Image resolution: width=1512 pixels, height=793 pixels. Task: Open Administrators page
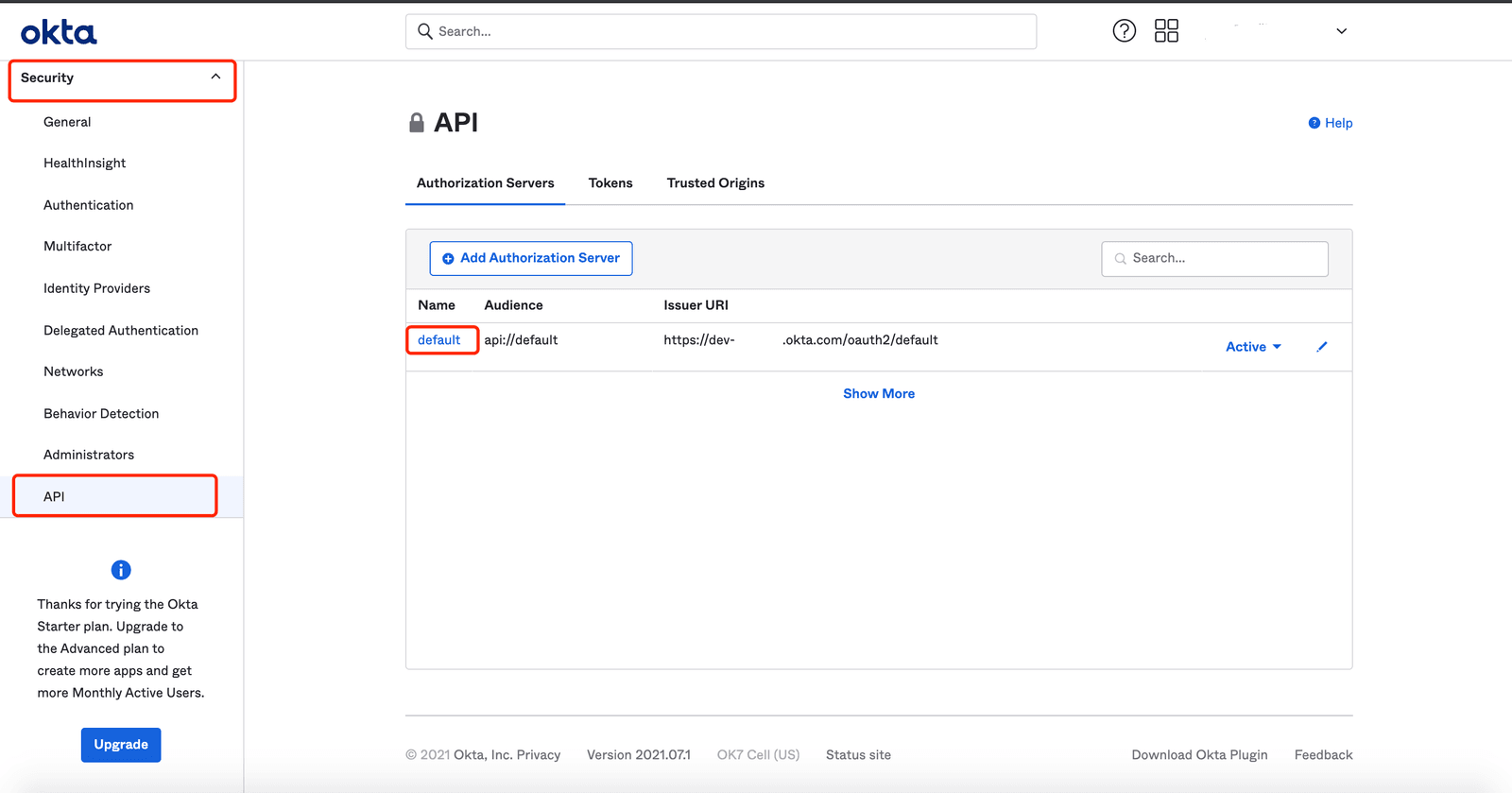click(x=89, y=455)
